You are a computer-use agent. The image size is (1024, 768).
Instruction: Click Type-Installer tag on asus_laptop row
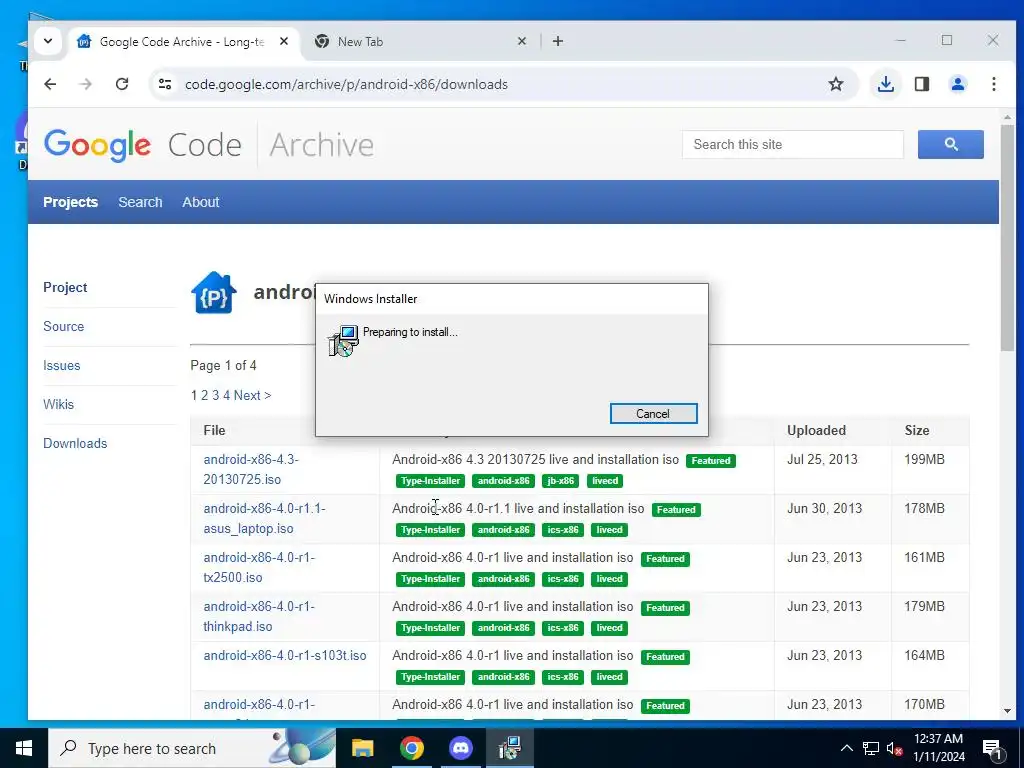pyautogui.click(x=430, y=530)
